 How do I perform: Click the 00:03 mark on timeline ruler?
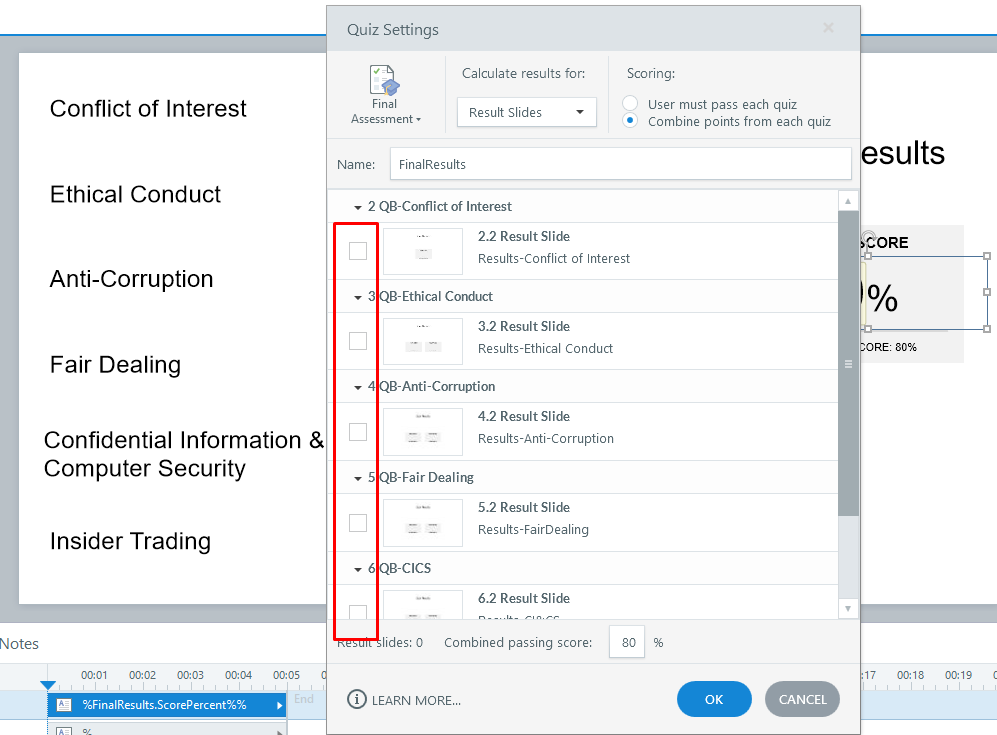click(190, 675)
